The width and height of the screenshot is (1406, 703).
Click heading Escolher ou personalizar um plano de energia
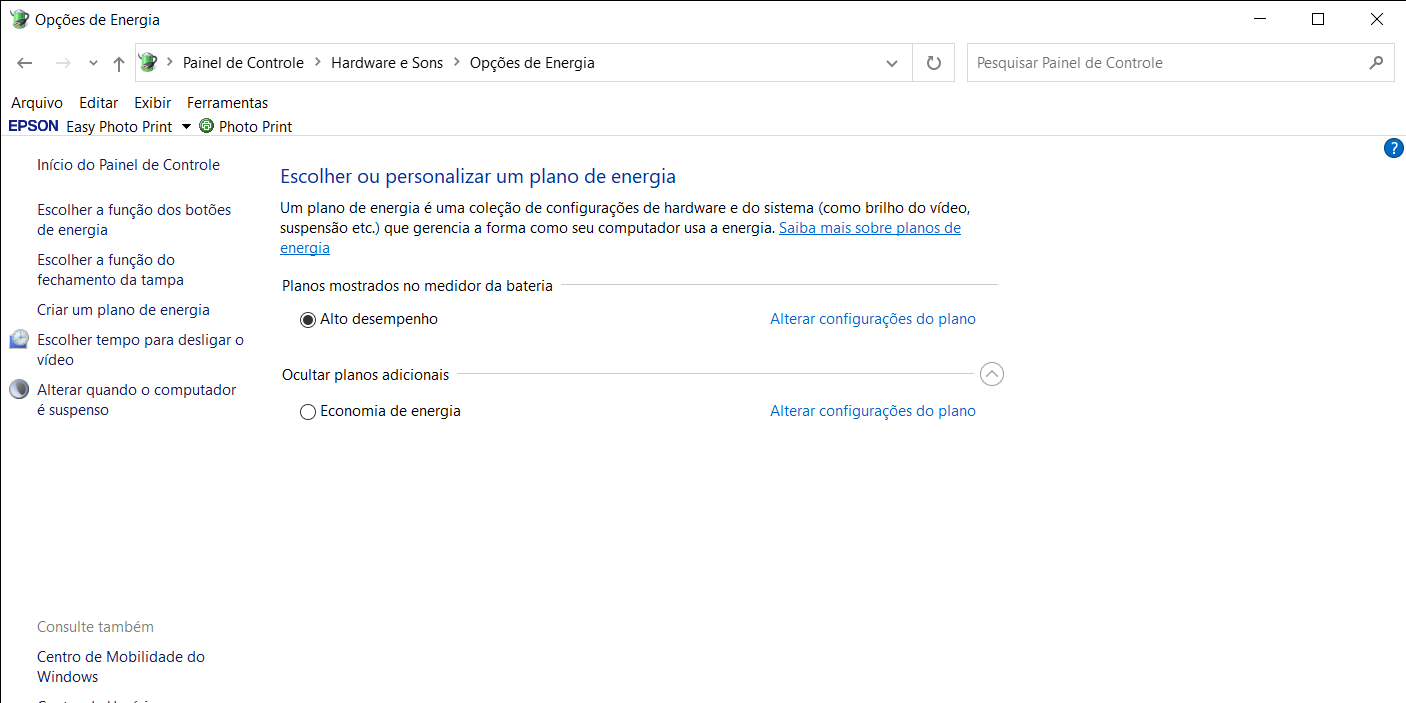point(478,177)
